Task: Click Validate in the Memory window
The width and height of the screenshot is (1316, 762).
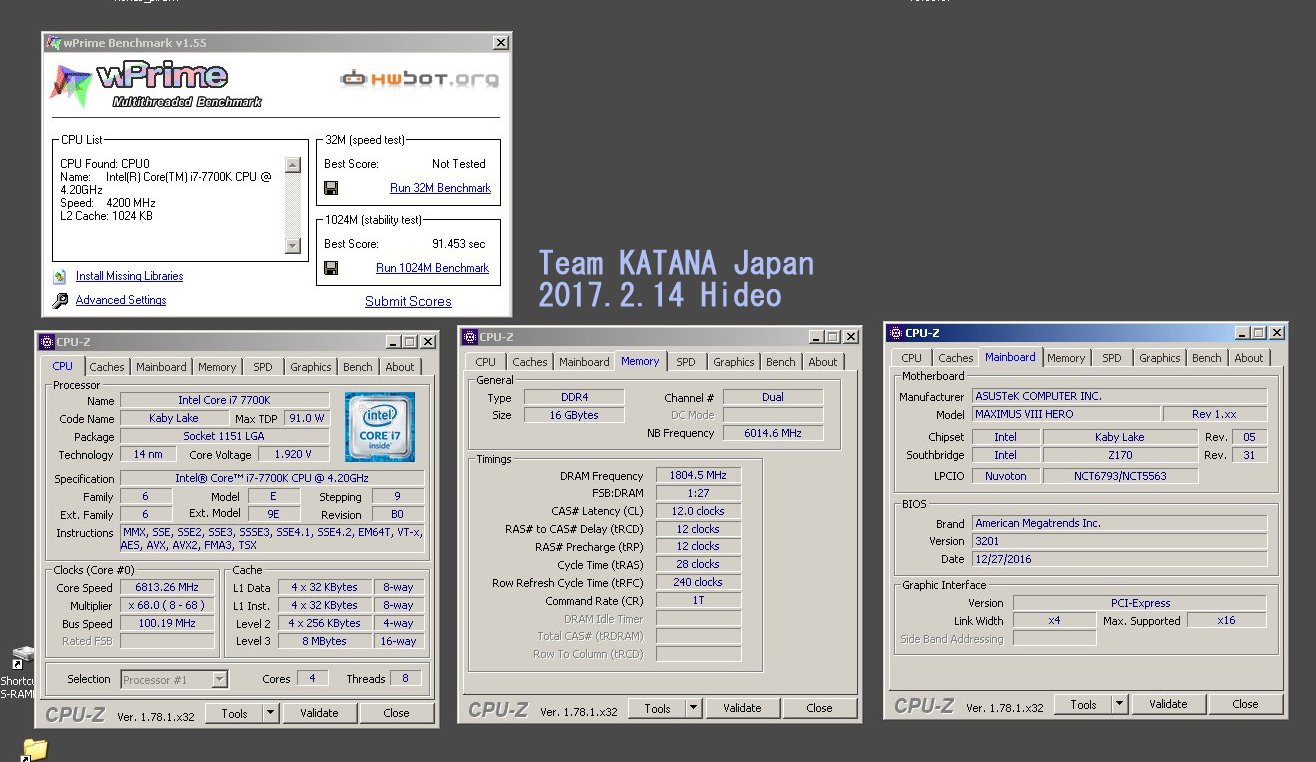Action: coord(742,708)
